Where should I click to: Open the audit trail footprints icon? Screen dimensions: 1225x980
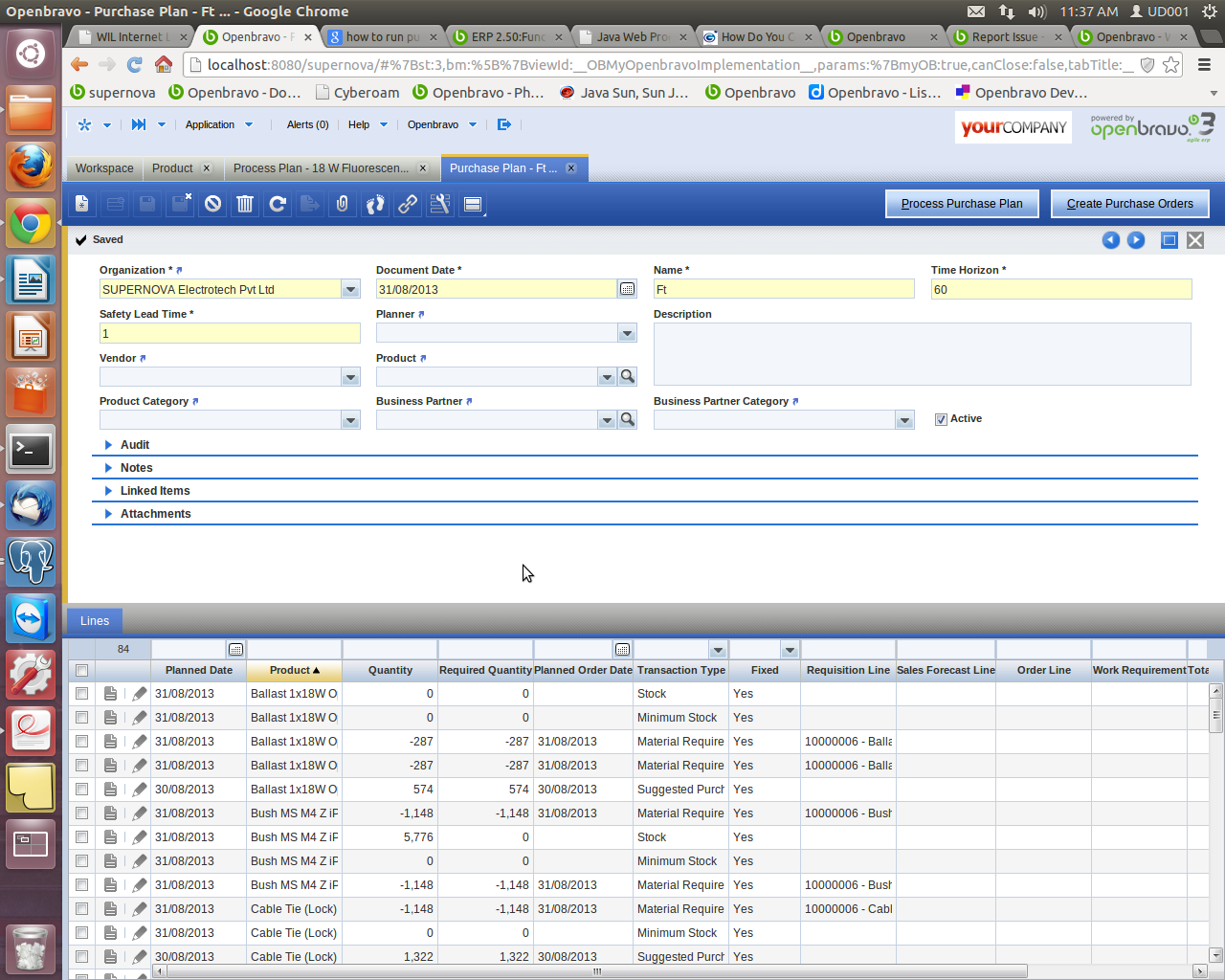(375, 204)
